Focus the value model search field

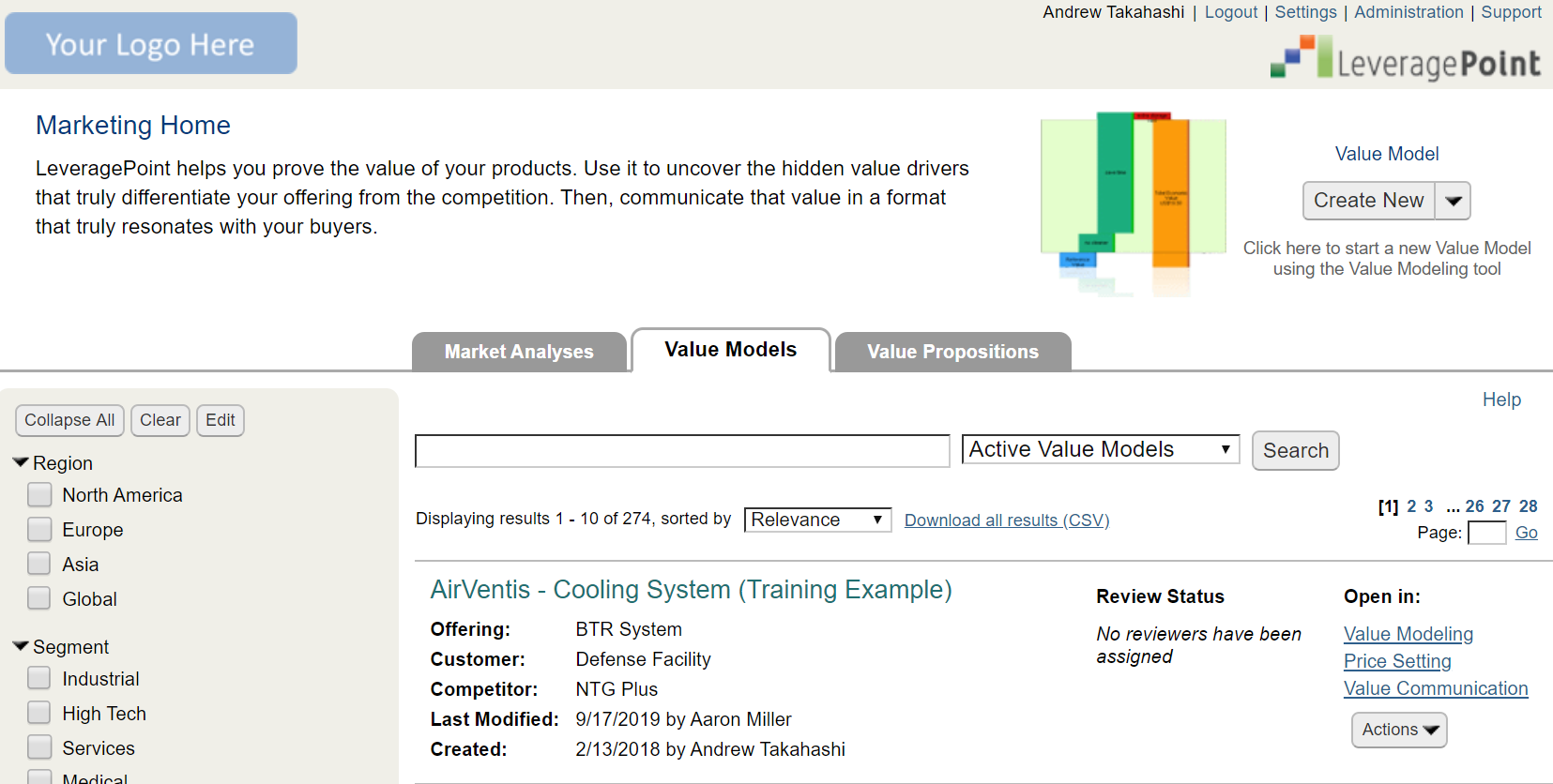682,450
